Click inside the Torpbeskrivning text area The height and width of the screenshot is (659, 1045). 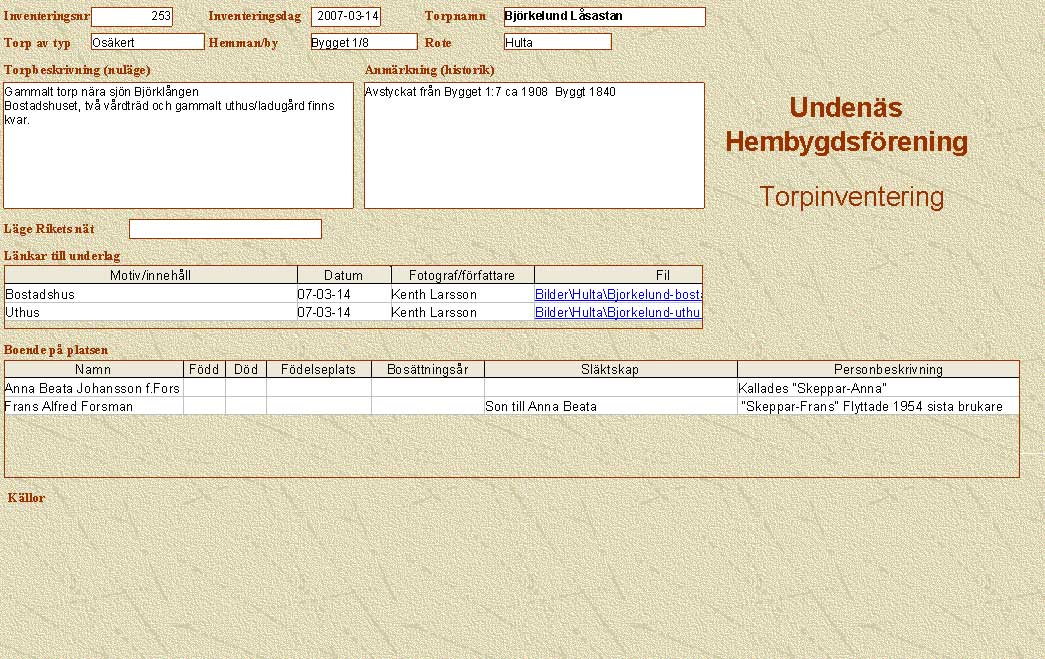178,145
